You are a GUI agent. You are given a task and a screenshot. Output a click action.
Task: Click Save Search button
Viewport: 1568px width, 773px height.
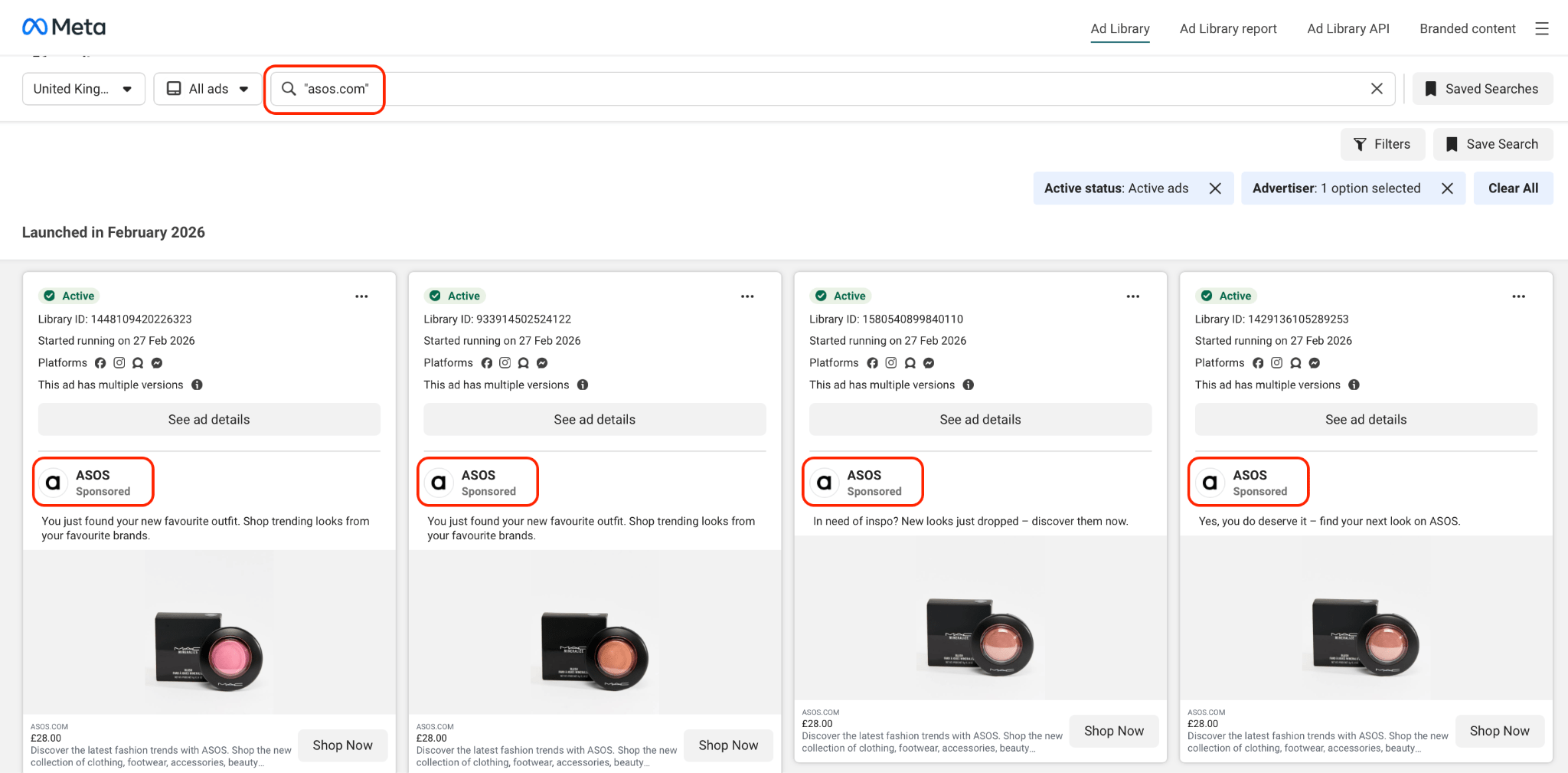(1492, 144)
